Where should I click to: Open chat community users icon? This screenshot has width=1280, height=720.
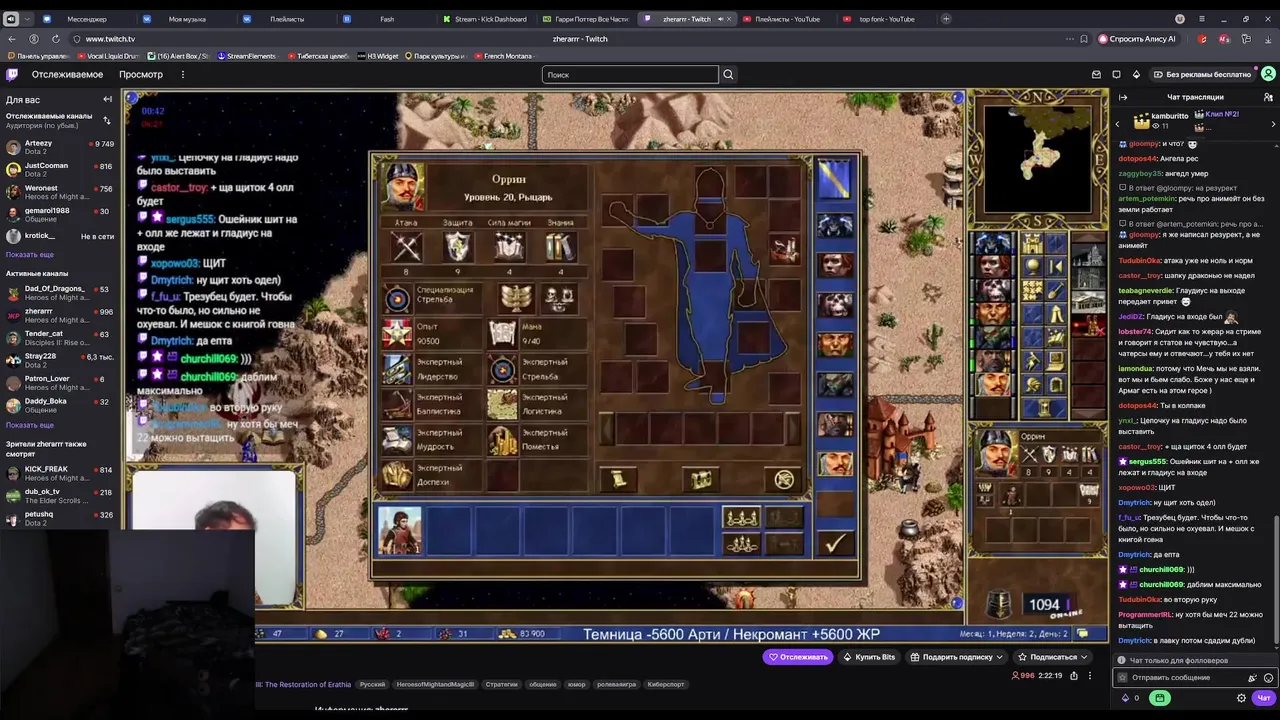[x=1268, y=97]
